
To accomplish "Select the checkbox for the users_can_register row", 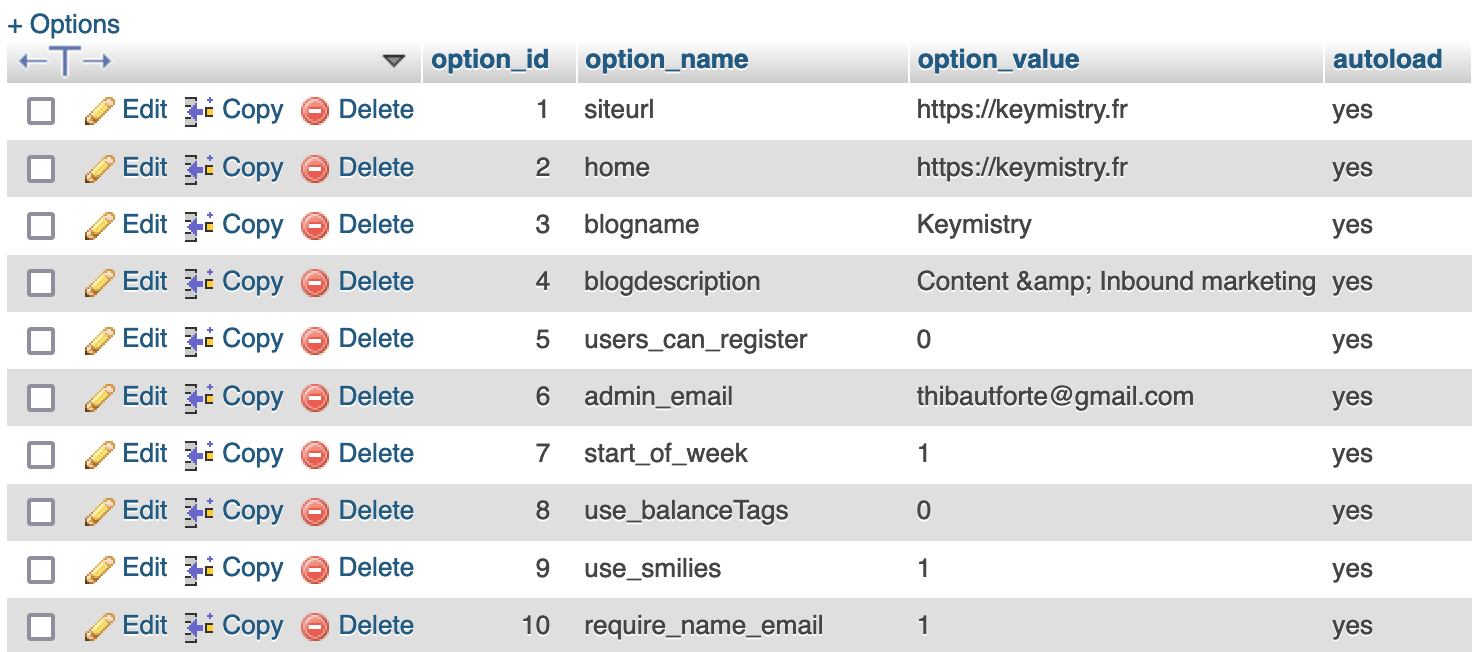I will [40, 339].
